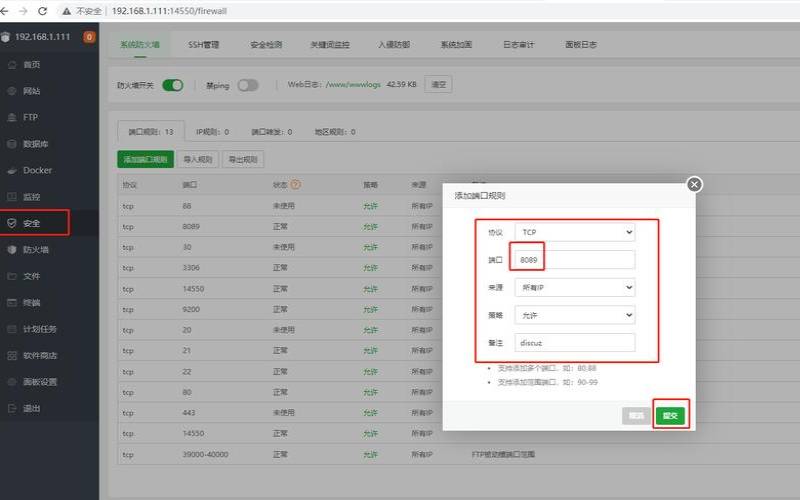Close the add port rule dialog

[x=694, y=184]
